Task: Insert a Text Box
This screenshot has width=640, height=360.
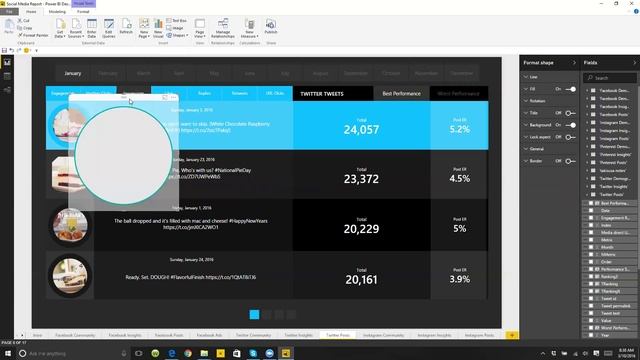Action: coord(177,20)
